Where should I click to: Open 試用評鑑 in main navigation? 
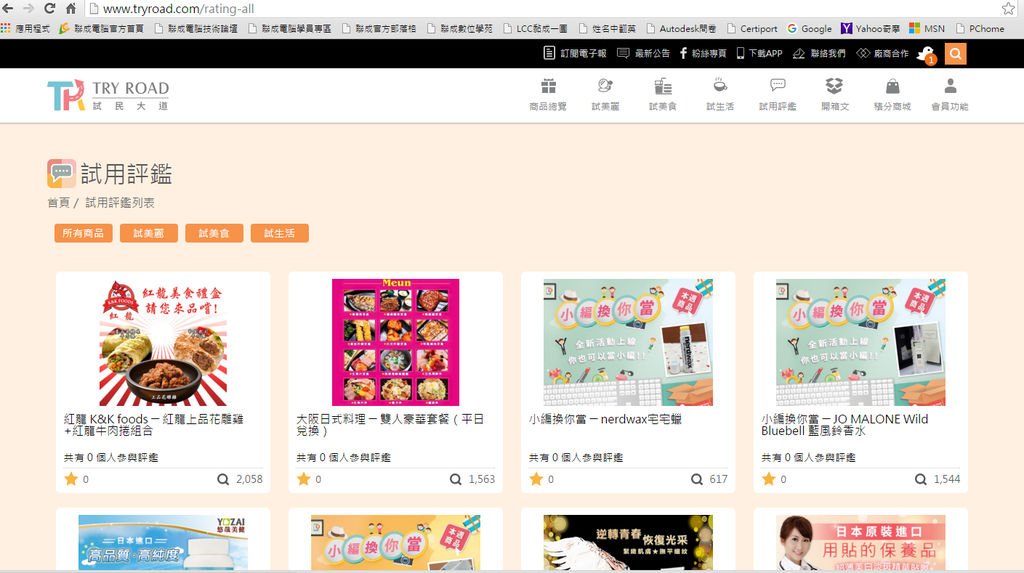pos(778,95)
